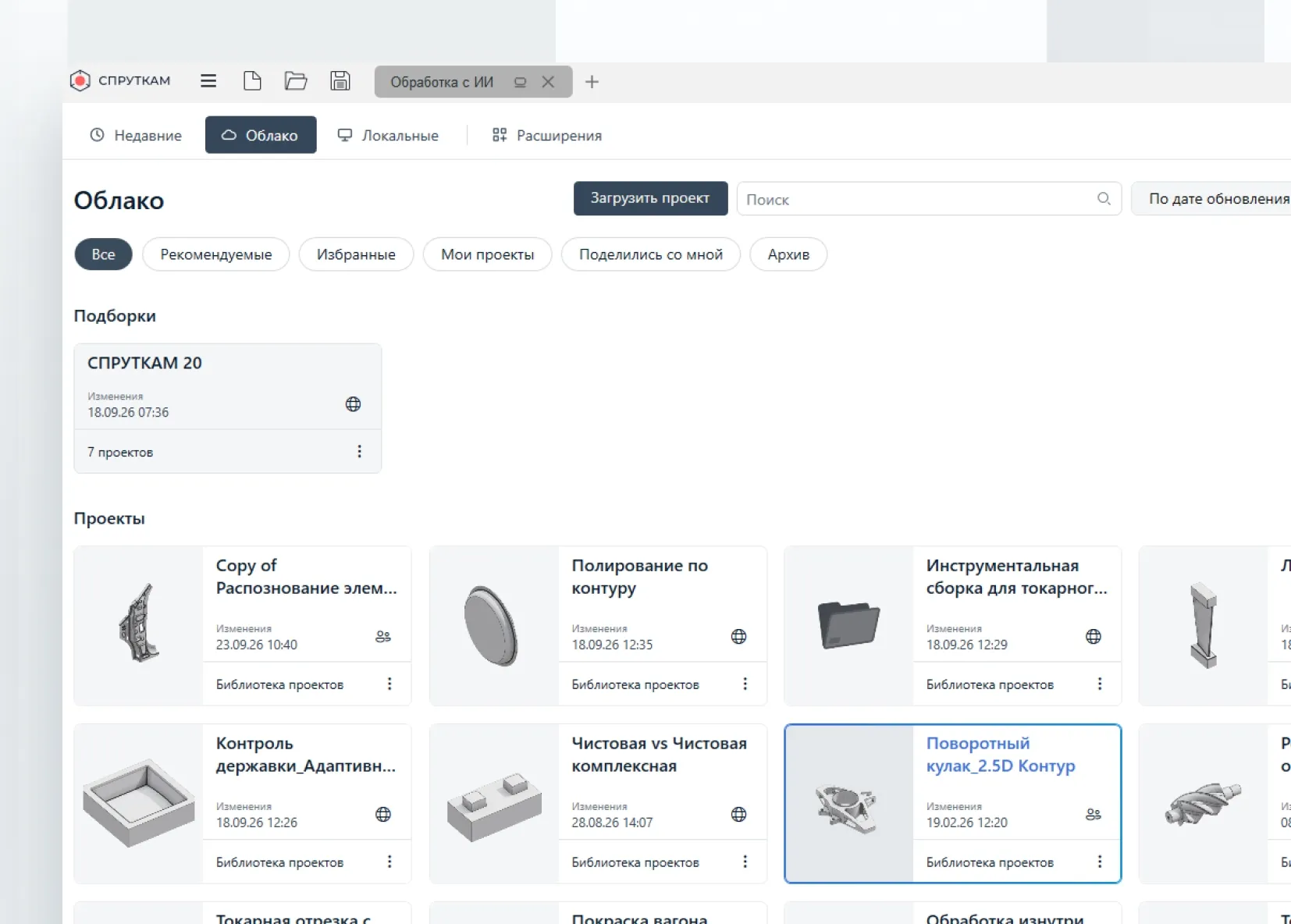Create a new file via the document icon
The image size is (1291, 924).
(x=252, y=81)
